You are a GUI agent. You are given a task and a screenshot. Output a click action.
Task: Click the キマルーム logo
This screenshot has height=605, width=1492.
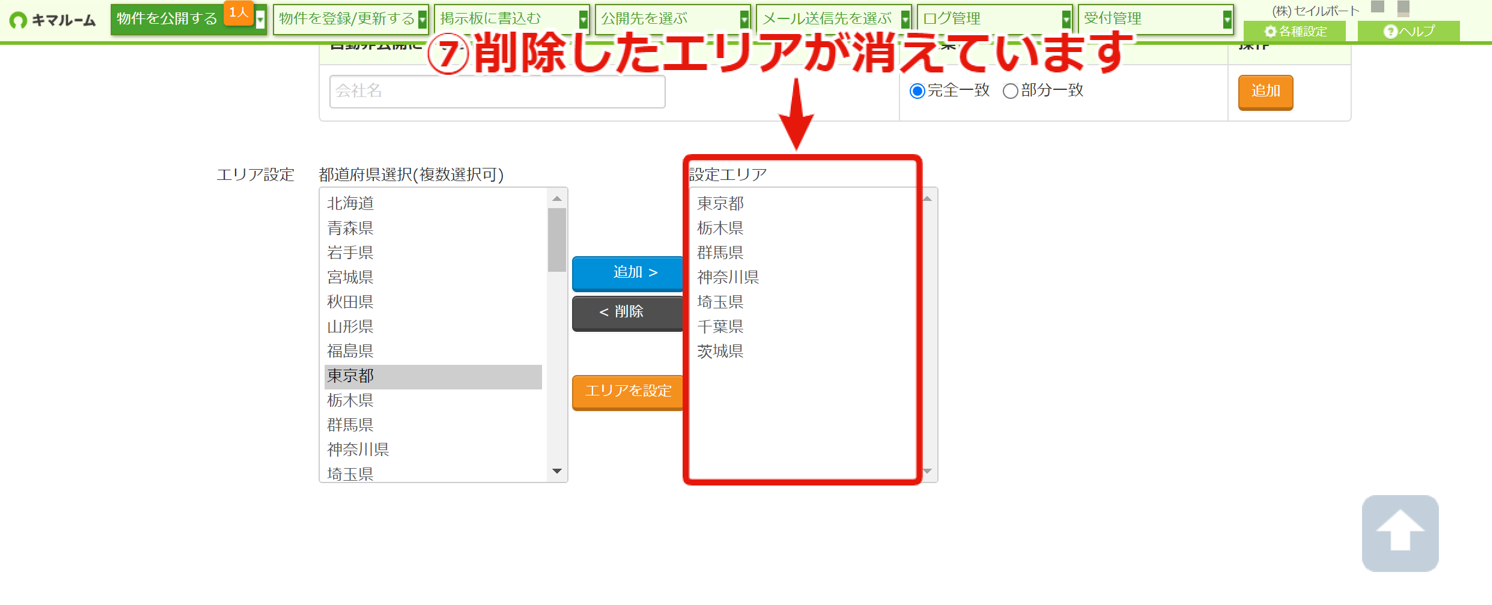coord(53,20)
